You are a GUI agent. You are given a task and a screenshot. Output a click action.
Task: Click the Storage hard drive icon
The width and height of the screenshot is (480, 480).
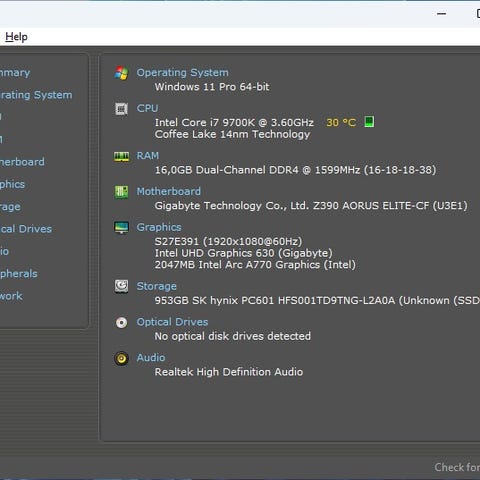click(121, 286)
